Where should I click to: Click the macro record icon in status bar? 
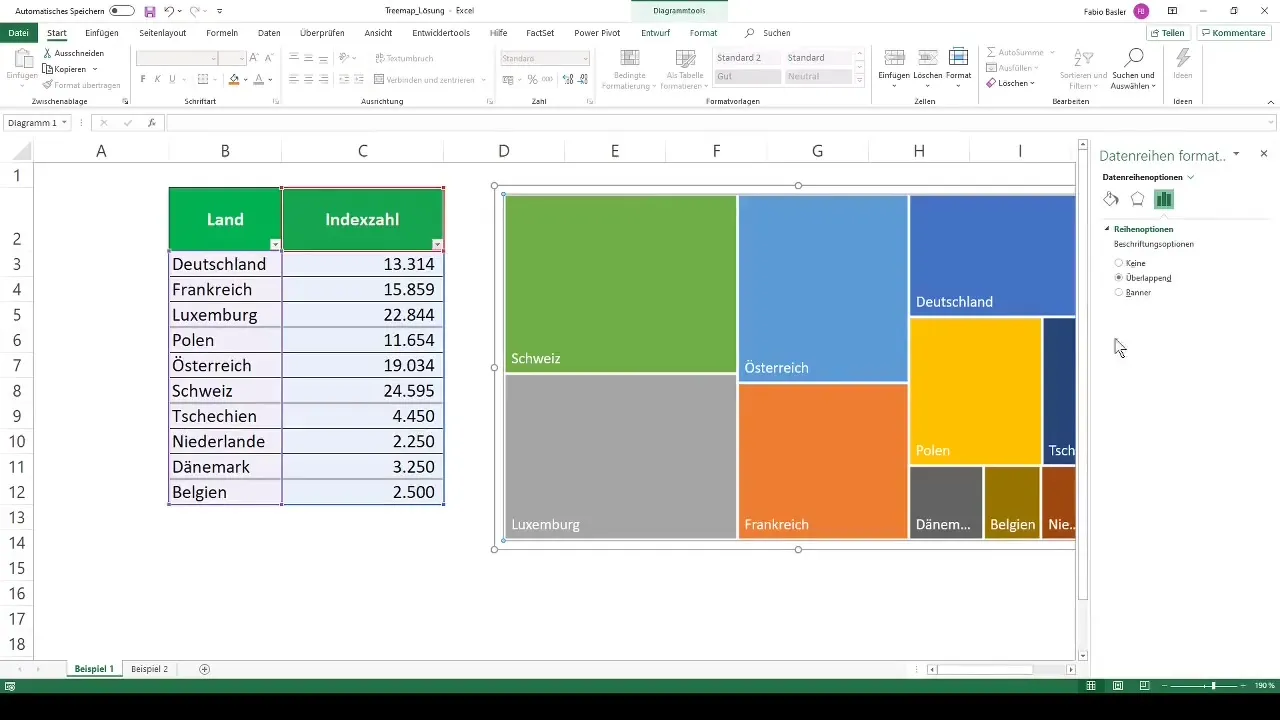coord(9,686)
